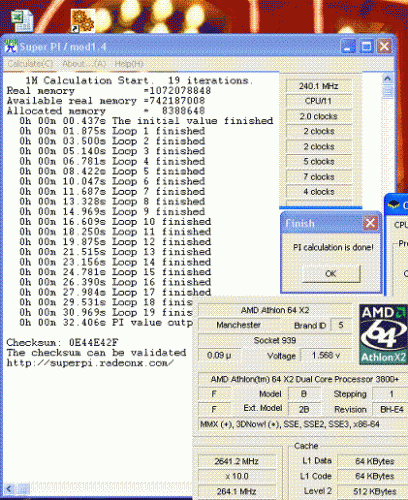Viewport: 408px width, 500px height.
Task: Click the 264.1 MHz bus speed value
Action: (237, 491)
